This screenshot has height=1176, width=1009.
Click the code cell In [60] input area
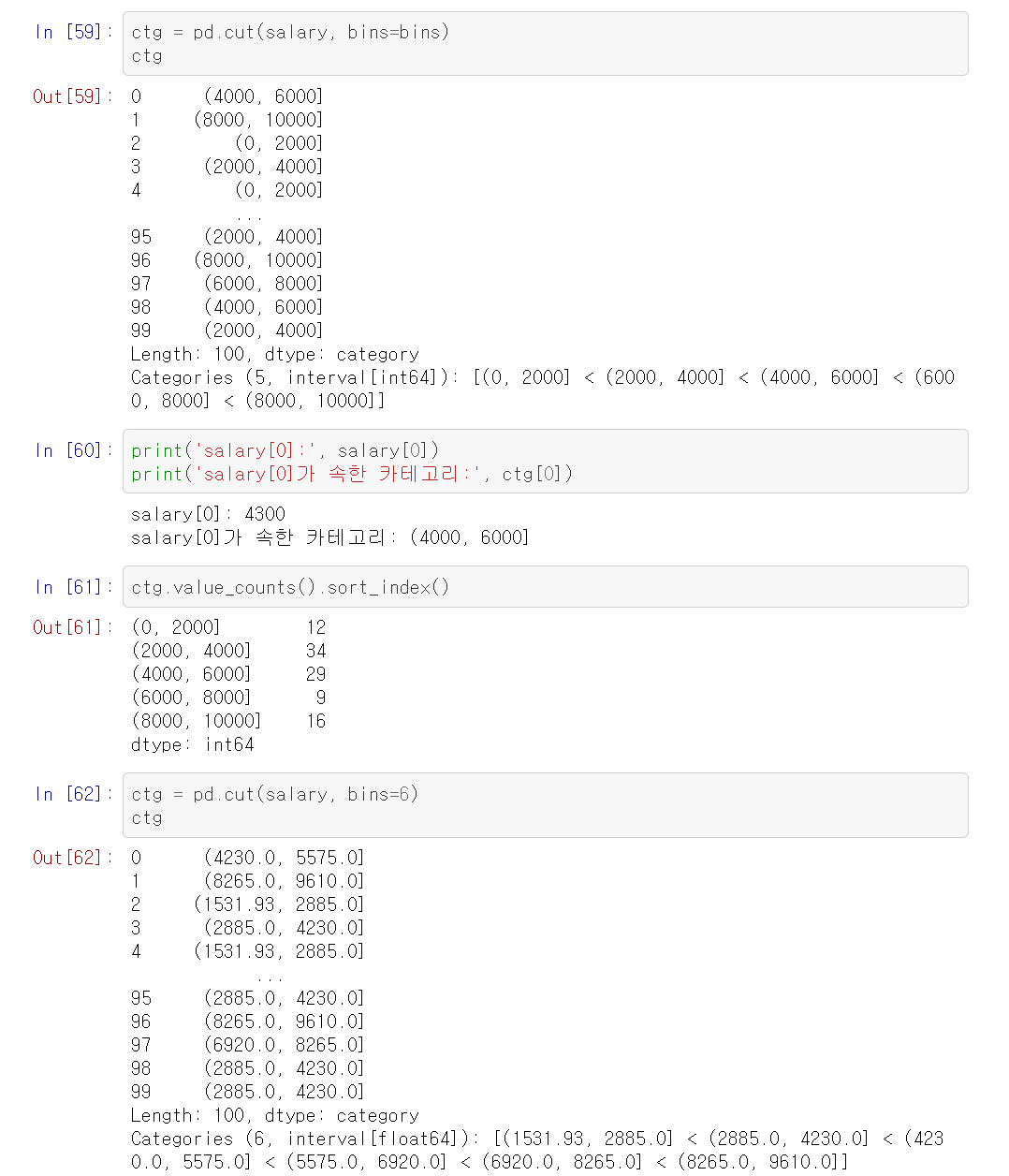pos(545,462)
